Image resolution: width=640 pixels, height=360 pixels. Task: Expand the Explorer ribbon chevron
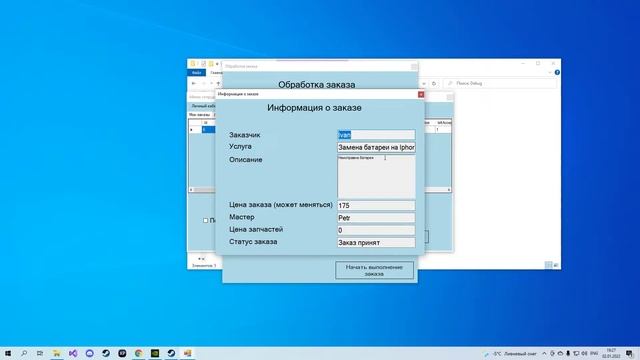click(550, 73)
